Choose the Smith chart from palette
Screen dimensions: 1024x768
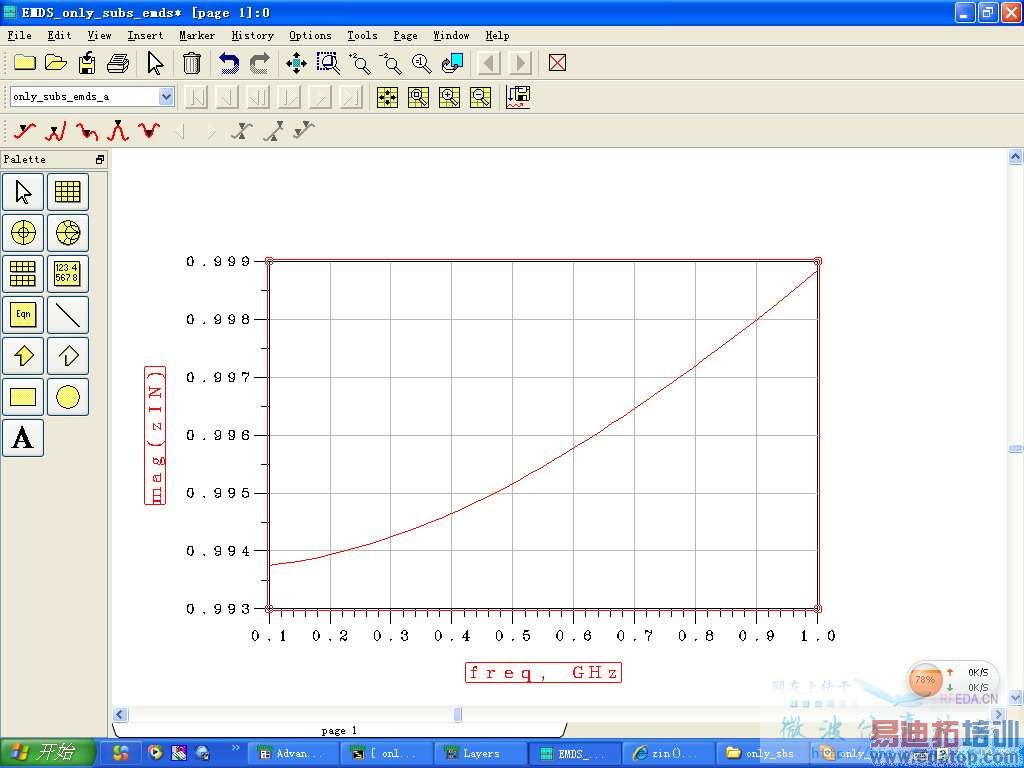coord(68,232)
